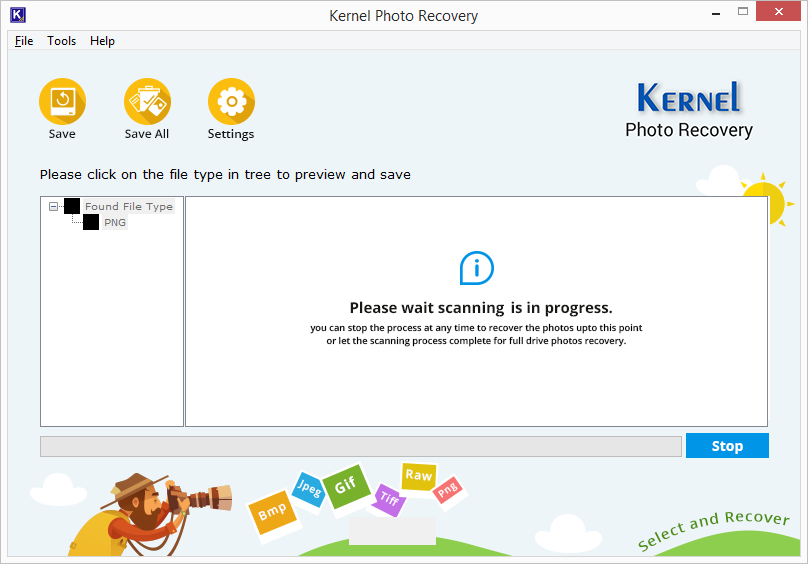The image size is (808, 564).
Task: Minimize the Kernel Photo Recovery window
Action: tap(716, 12)
